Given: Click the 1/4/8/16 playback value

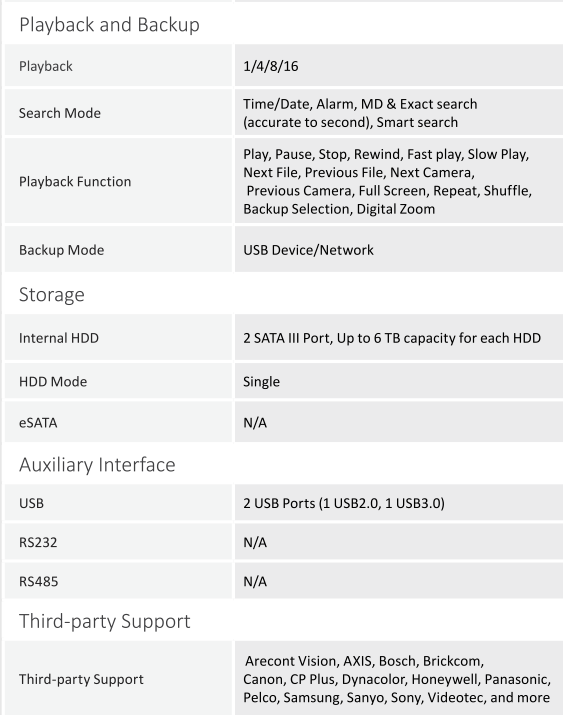Looking at the screenshot, I should tap(271, 66).
